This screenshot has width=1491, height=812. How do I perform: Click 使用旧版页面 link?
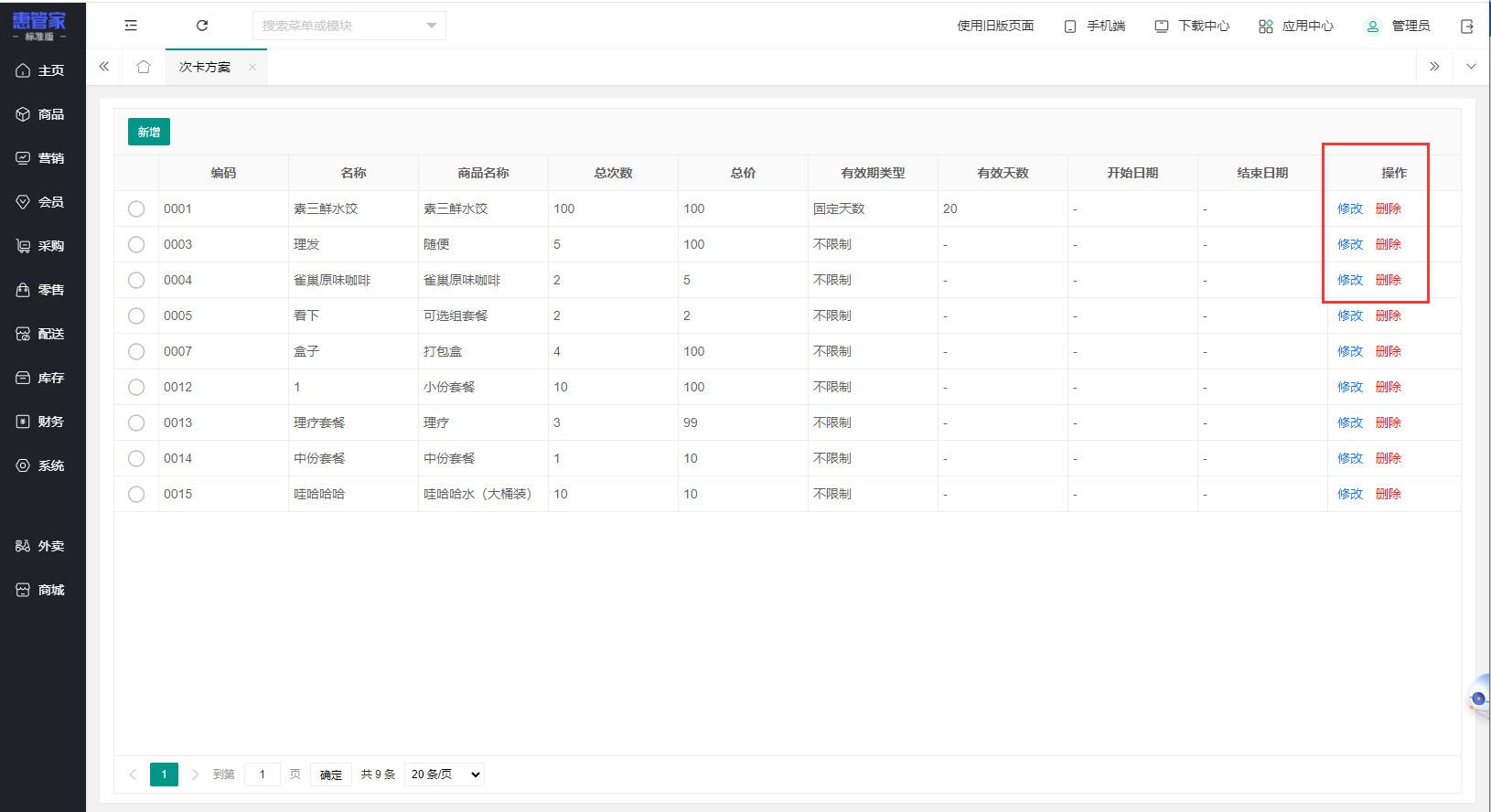click(995, 26)
